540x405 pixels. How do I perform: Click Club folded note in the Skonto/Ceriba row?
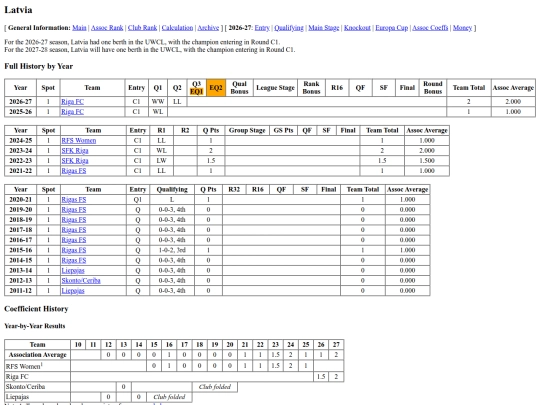pyautogui.click(x=215, y=387)
